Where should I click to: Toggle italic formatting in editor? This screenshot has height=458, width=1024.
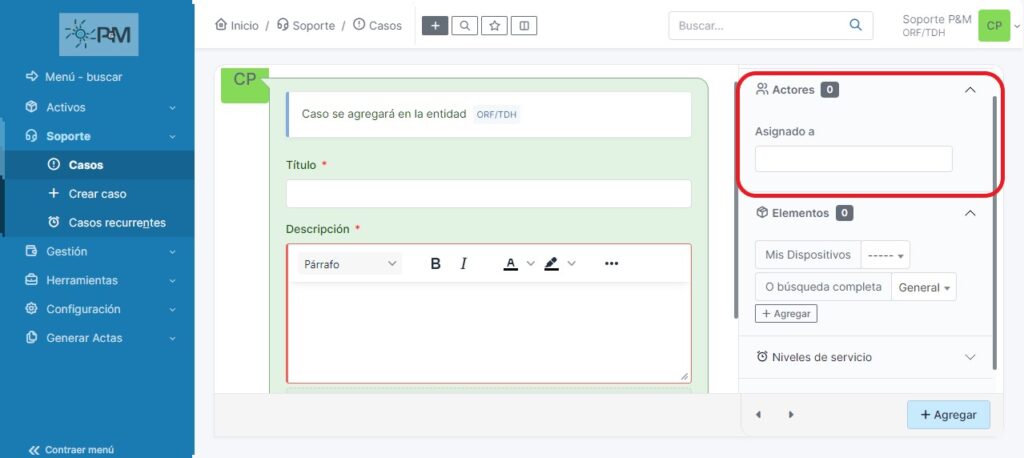(x=464, y=264)
